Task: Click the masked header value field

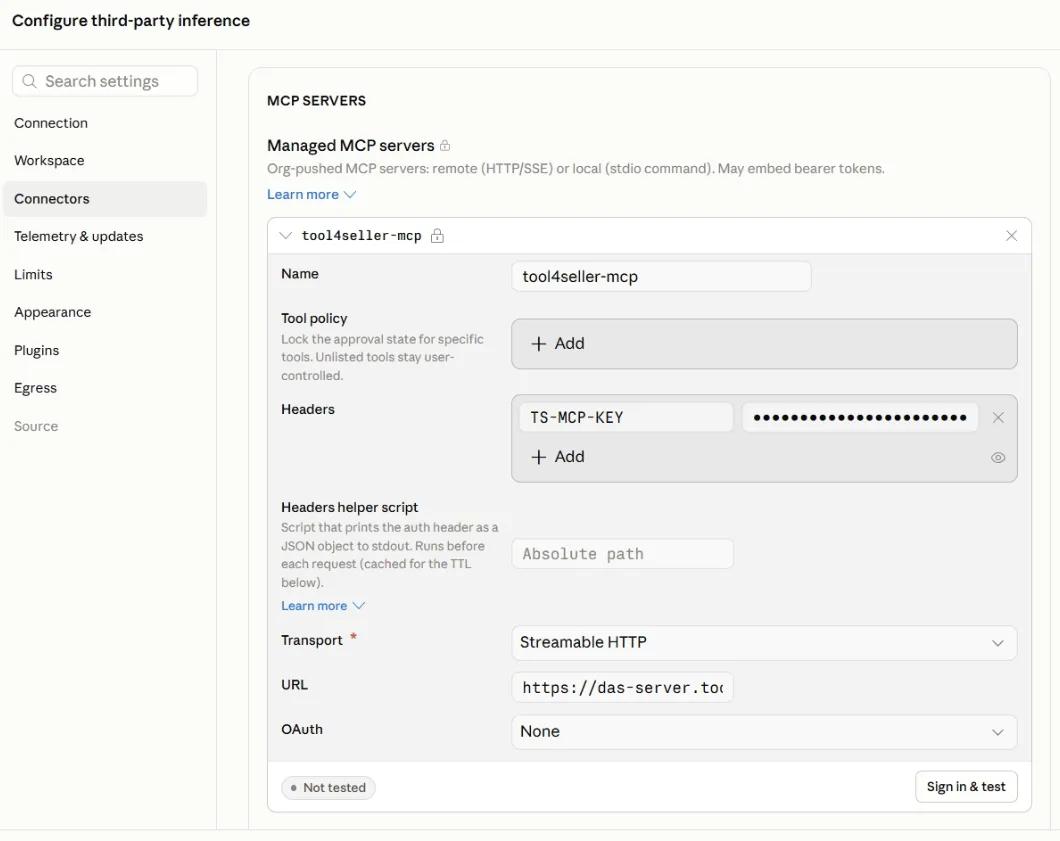Action: coord(860,418)
